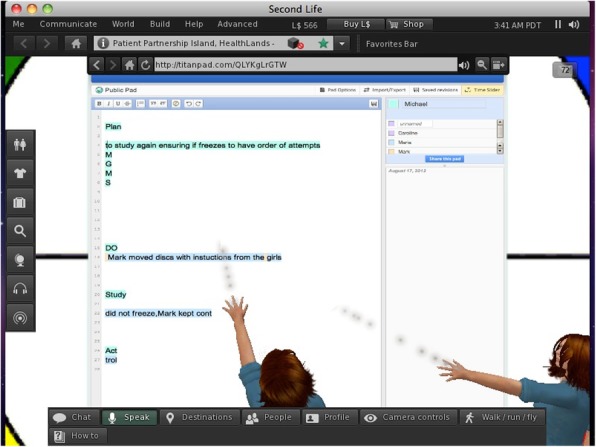This screenshot has width=596, height=447.
Task: Open People in bottom bar
Action: [x=270, y=417]
